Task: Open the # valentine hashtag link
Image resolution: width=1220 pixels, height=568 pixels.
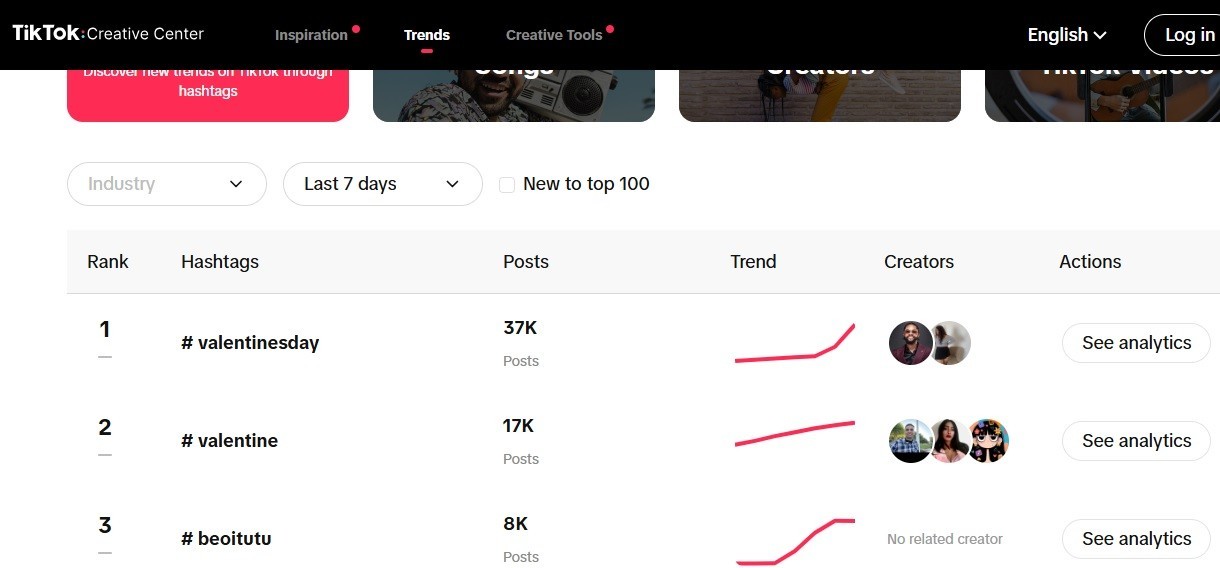Action: click(x=230, y=441)
